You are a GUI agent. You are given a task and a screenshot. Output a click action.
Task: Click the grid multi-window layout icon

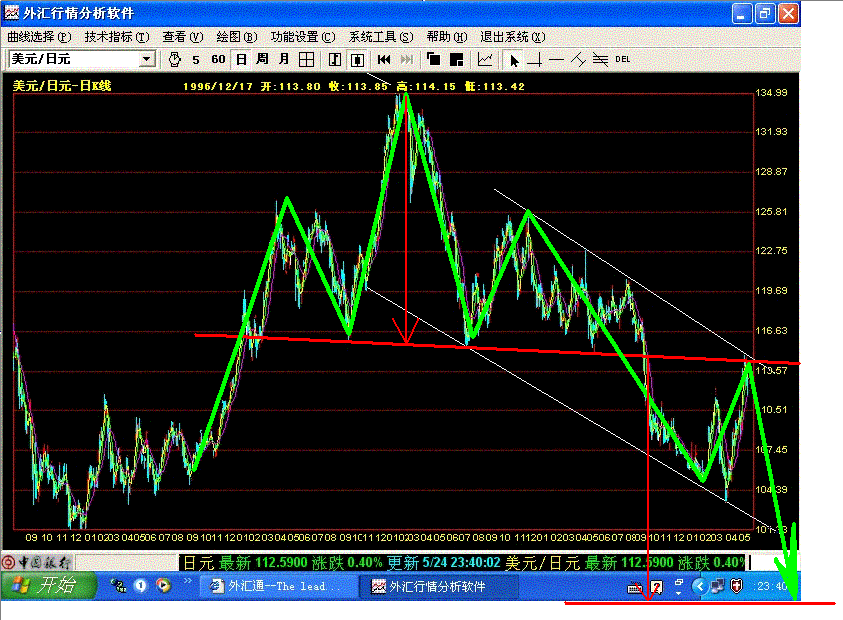point(307,60)
